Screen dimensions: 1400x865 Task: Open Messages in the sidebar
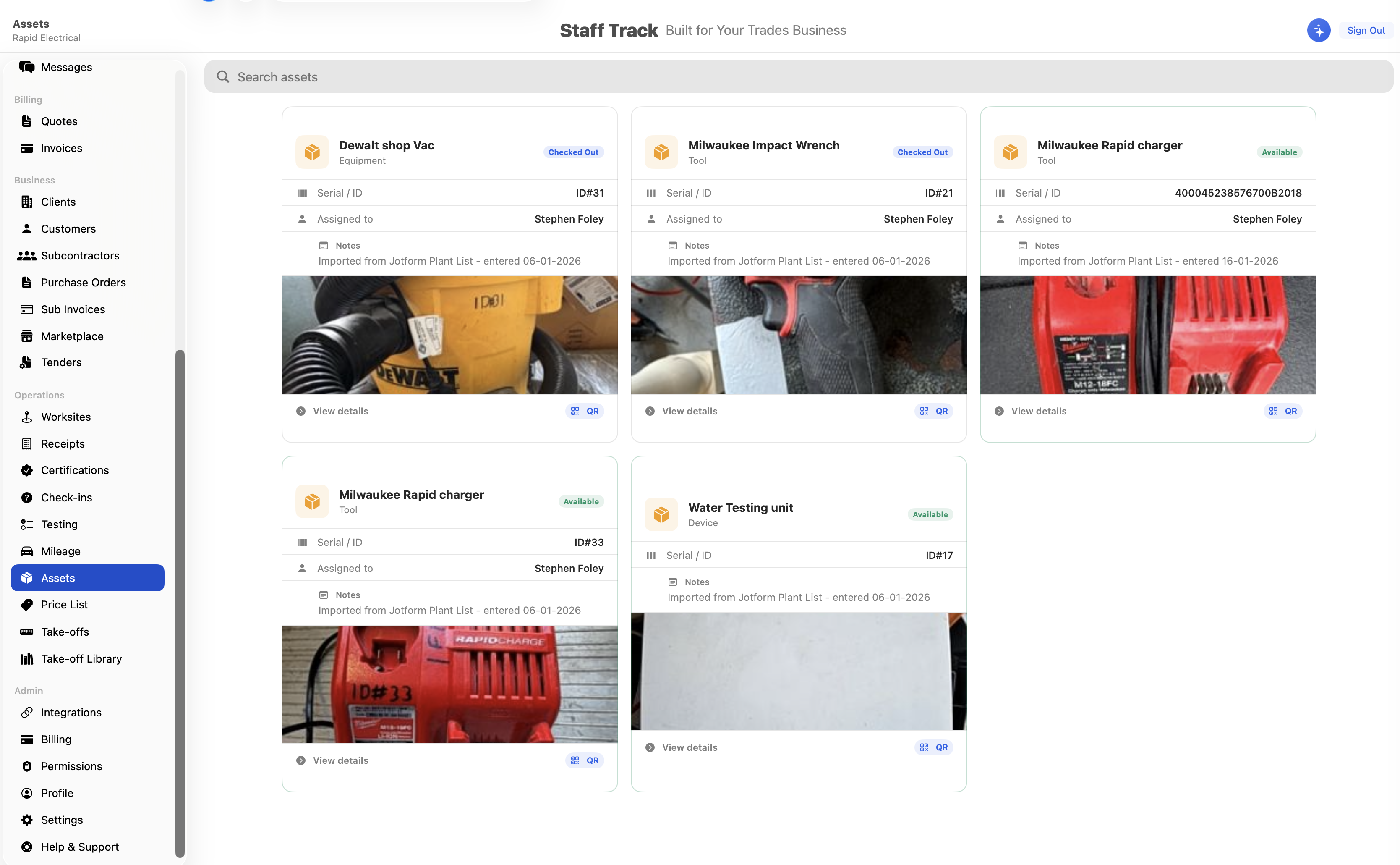tap(87, 67)
